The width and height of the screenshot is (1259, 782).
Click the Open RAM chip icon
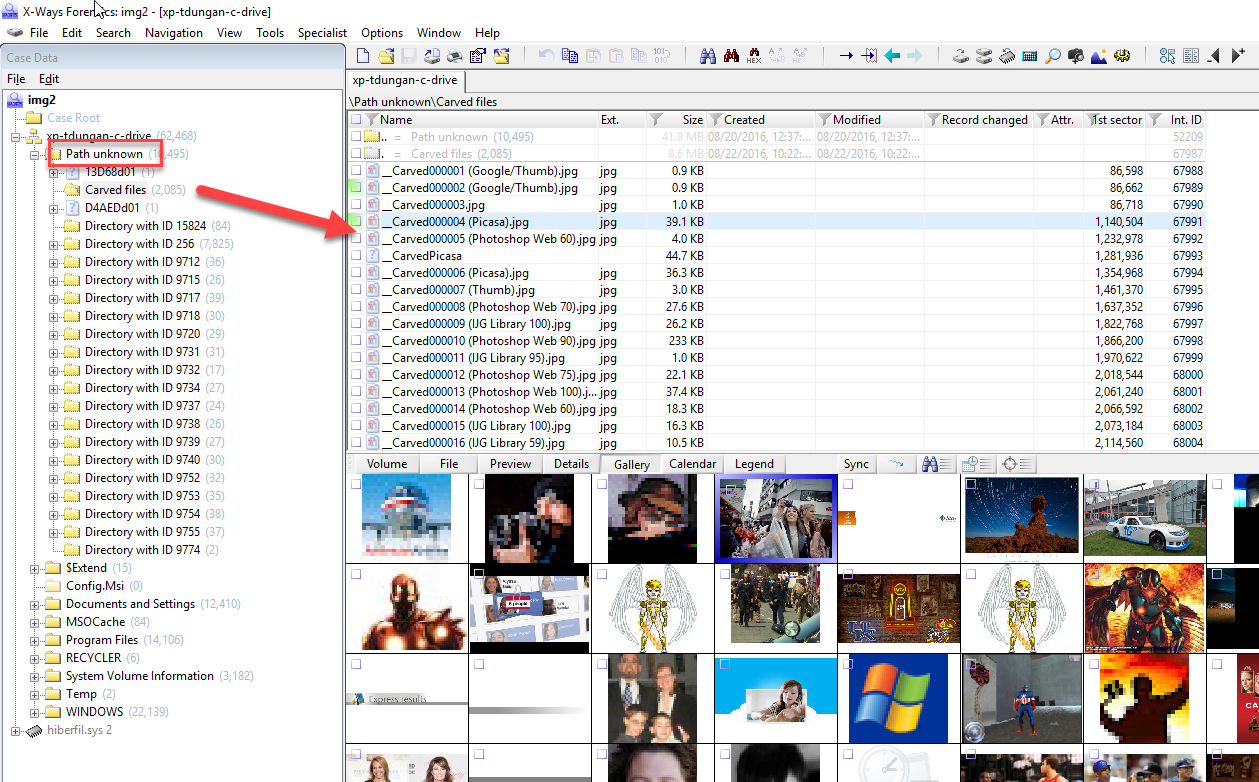point(1006,56)
